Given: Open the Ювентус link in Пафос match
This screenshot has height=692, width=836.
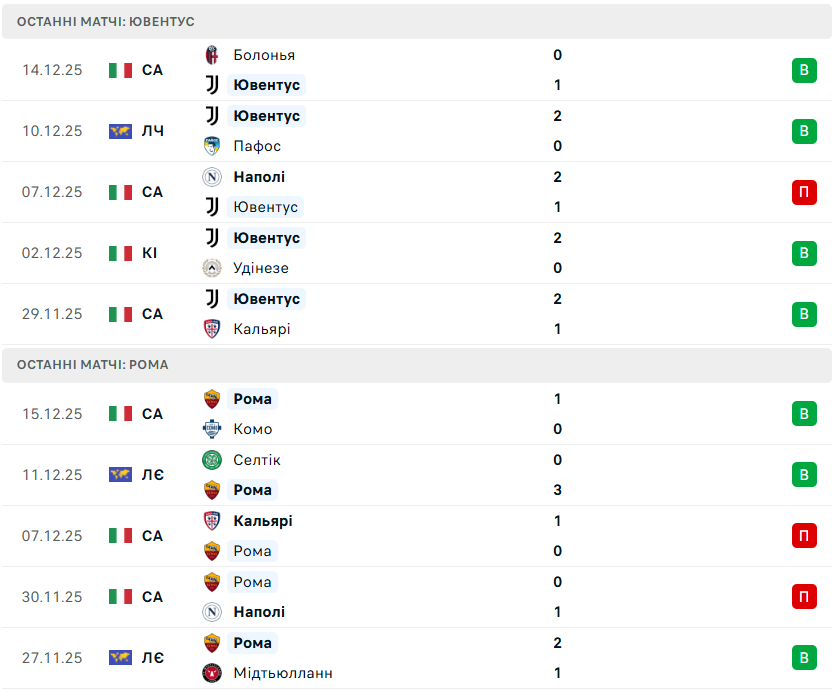Looking at the screenshot, I should point(266,116).
